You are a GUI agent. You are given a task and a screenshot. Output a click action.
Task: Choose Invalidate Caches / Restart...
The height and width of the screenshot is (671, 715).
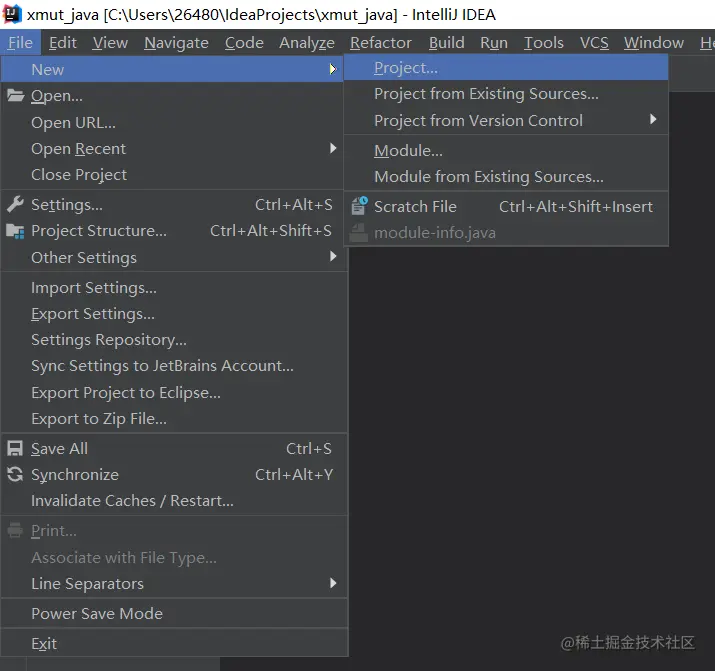[174, 501]
